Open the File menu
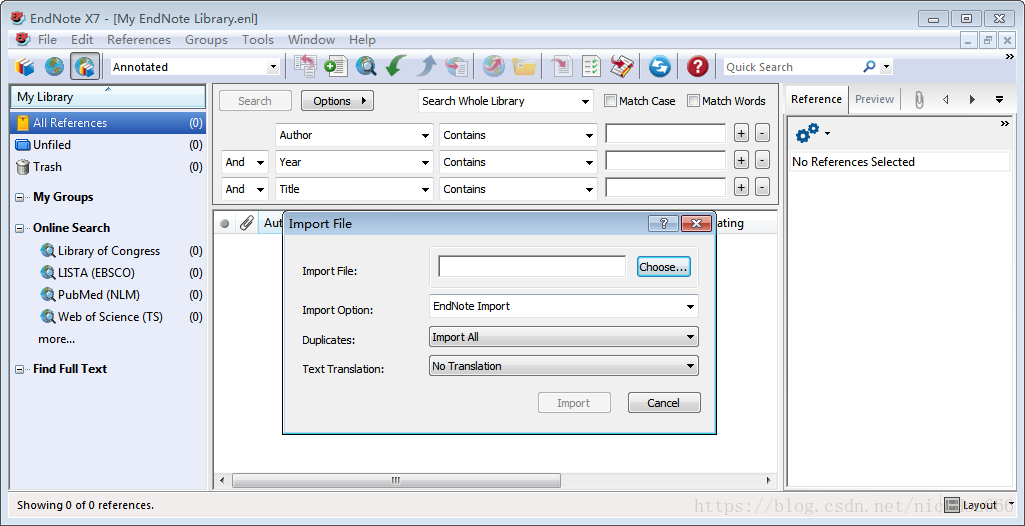Viewport: 1025px width, 526px height. coord(47,40)
